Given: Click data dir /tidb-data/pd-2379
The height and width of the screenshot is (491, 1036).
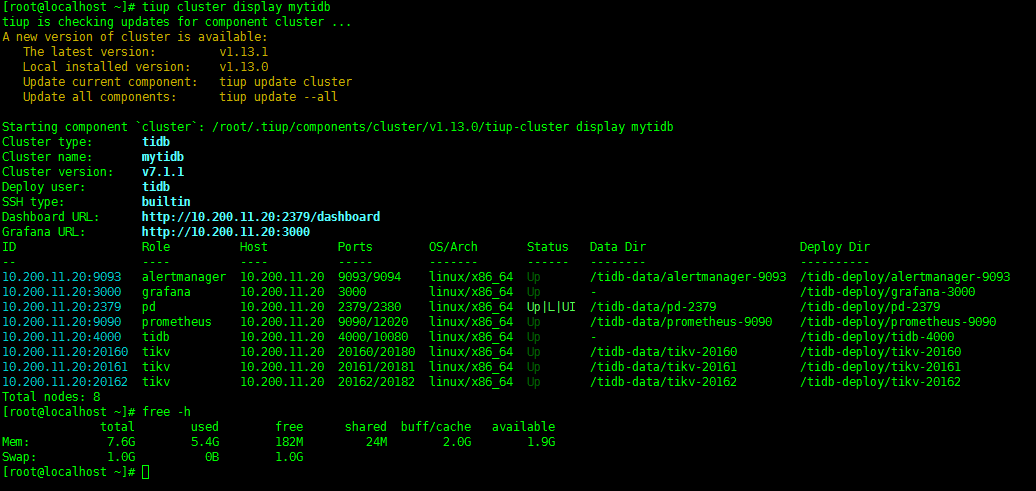Looking at the screenshot, I should 653,307.
